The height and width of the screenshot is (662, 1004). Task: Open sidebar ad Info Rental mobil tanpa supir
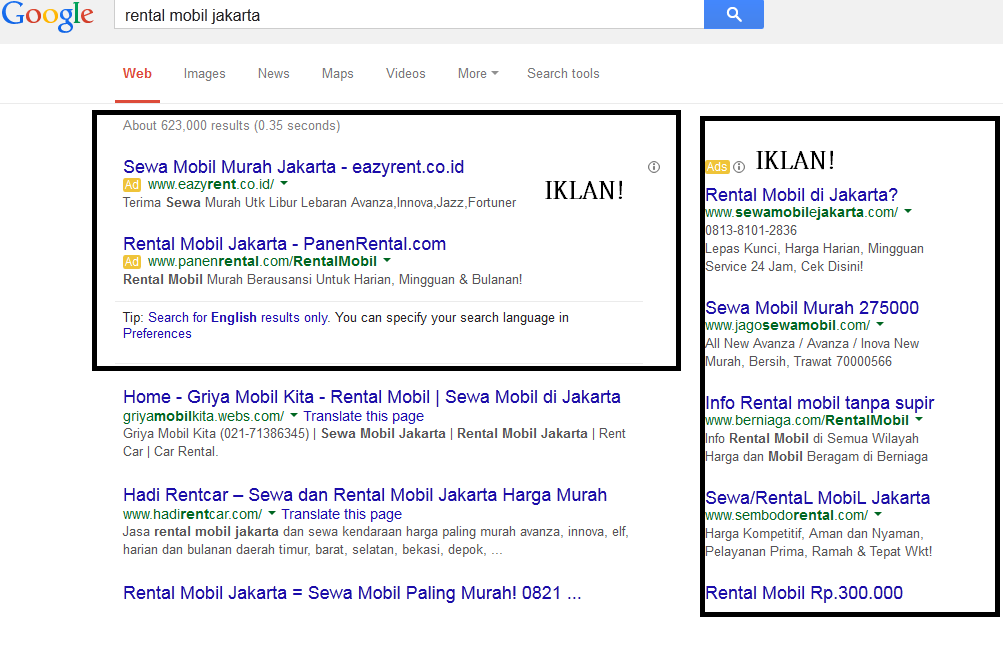tap(820, 403)
